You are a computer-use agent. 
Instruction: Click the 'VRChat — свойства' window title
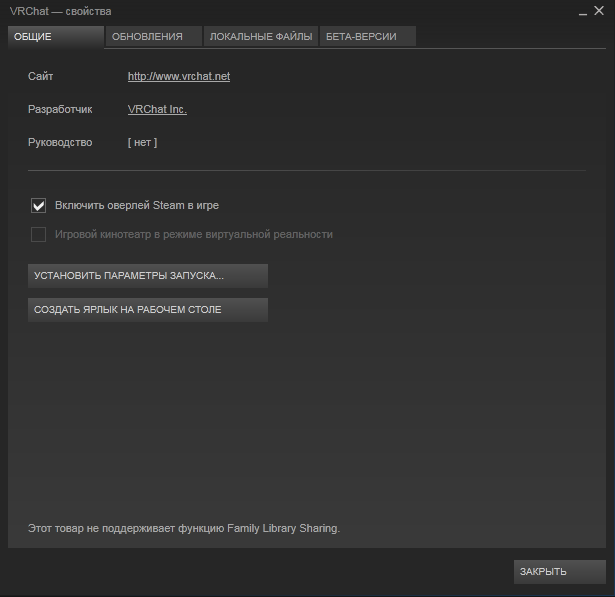click(x=60, y=11)
